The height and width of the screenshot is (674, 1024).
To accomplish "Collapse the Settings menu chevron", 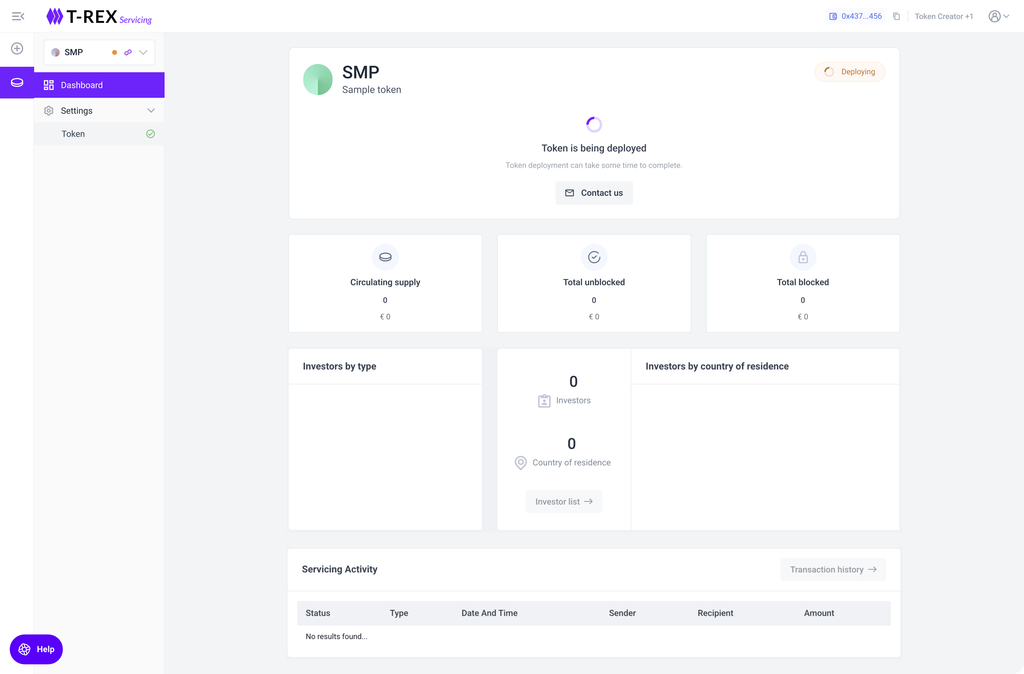I will click(x=151, y=110).
